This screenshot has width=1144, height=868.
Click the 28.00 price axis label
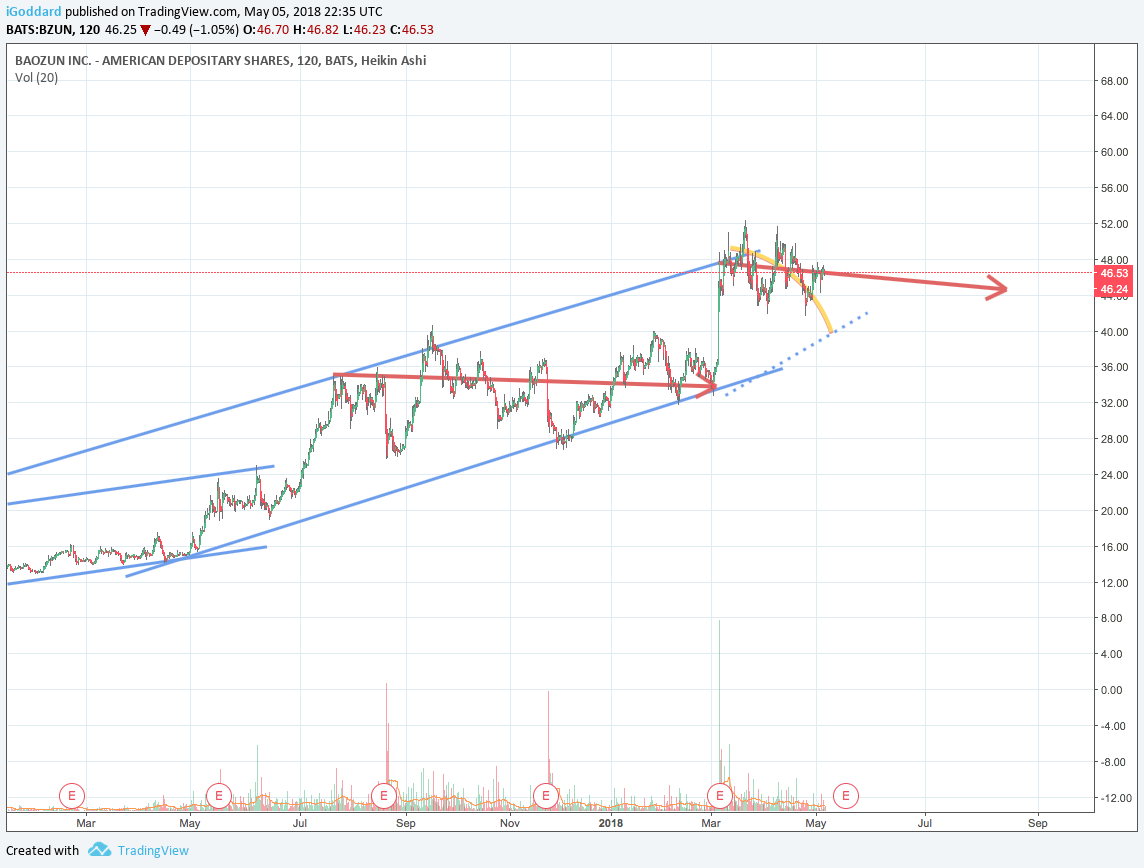pyautogui.click(x=1115, y=439)
